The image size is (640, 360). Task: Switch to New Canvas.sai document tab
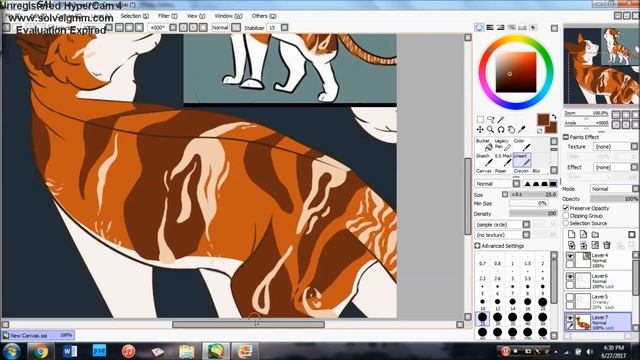38,335
